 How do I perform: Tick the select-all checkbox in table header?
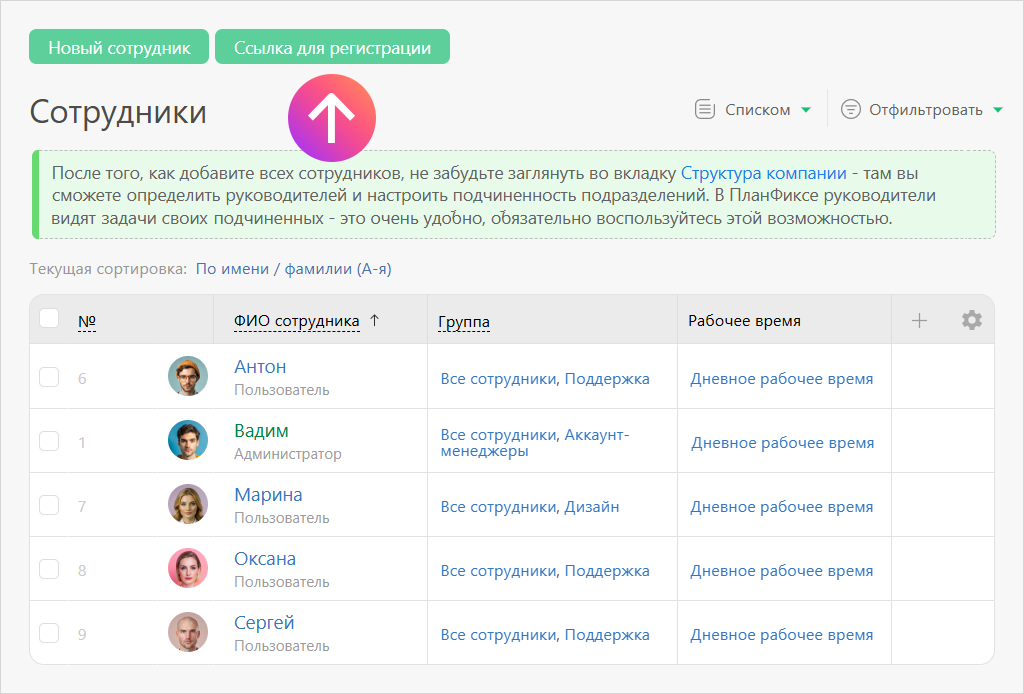tap(49, 319)
